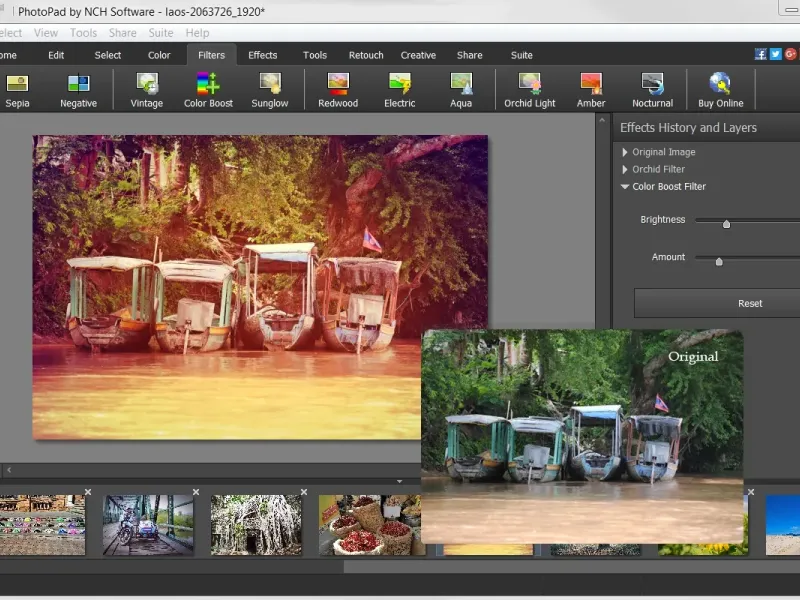Click the Effects History and Layers heading
This screenshot has width=800, height=600.
[688, 128]
